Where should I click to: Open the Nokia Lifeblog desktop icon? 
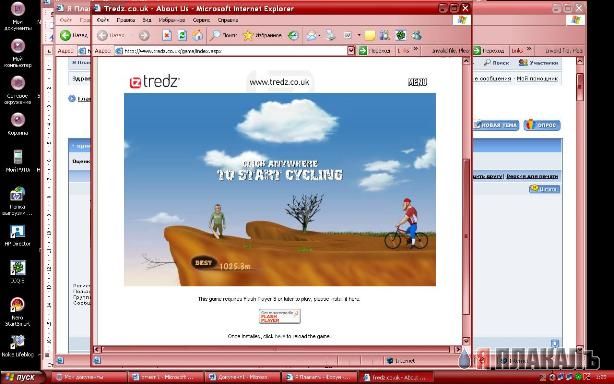(18, 346)
